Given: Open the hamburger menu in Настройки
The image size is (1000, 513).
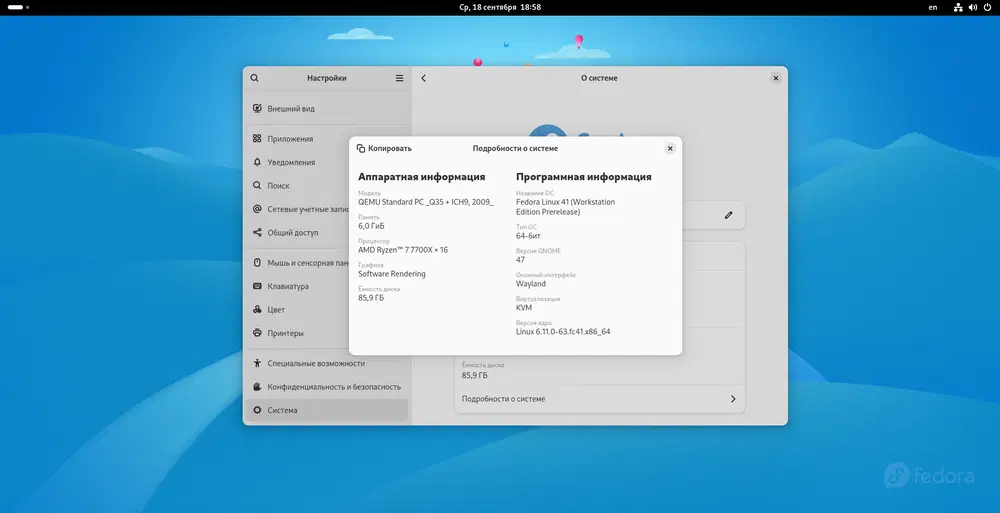Looking at the screenshot, I should [x=399, y=78].
